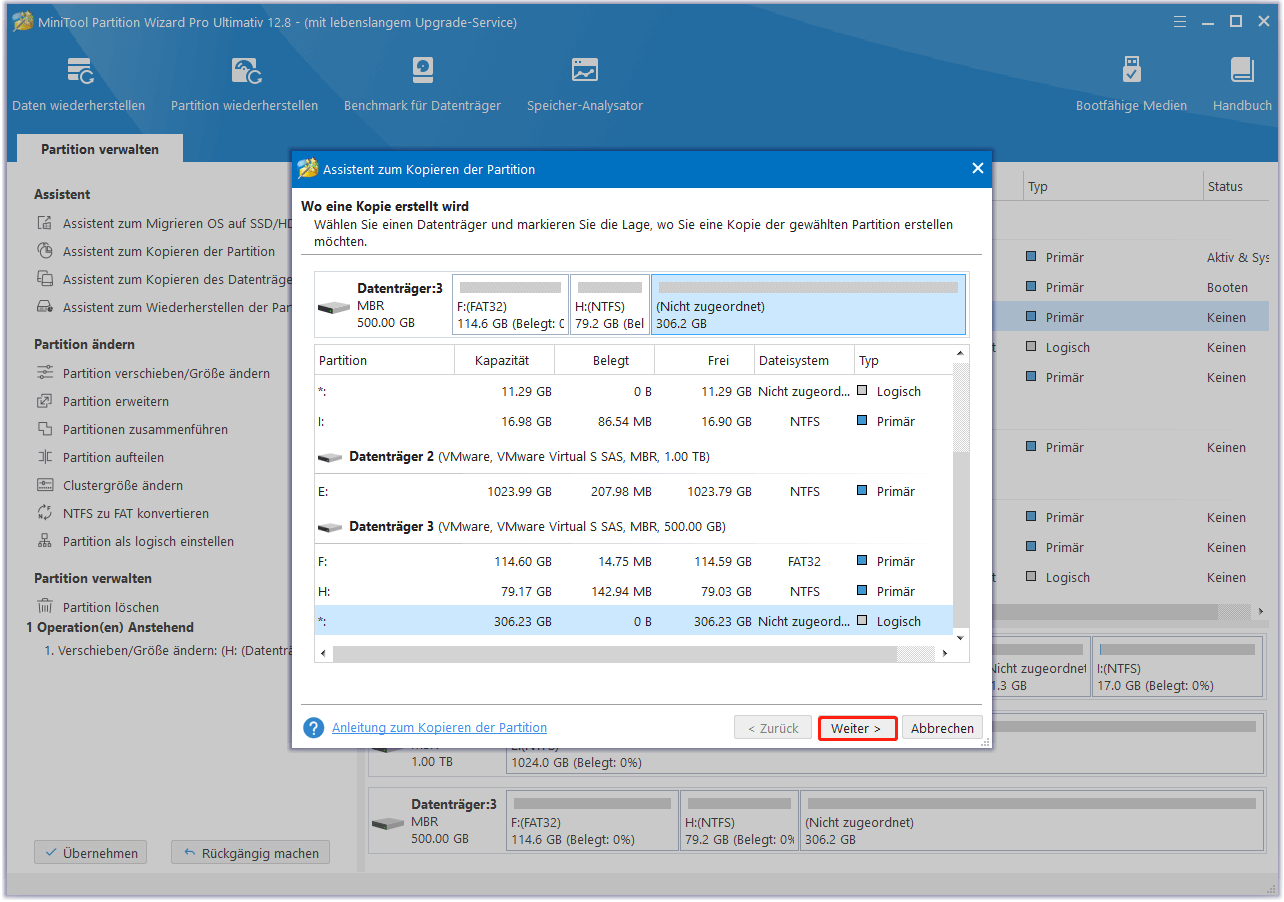Click horizontal scrollbar right arrow in dialog
This screenshot has width=1284, height=902.
pyautogui.click(x=945, y=653)
